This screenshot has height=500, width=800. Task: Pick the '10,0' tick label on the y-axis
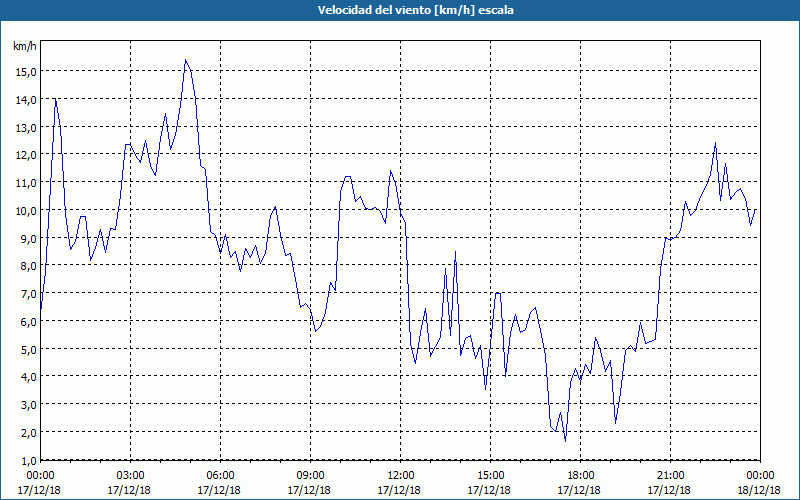tap(26, 211)
